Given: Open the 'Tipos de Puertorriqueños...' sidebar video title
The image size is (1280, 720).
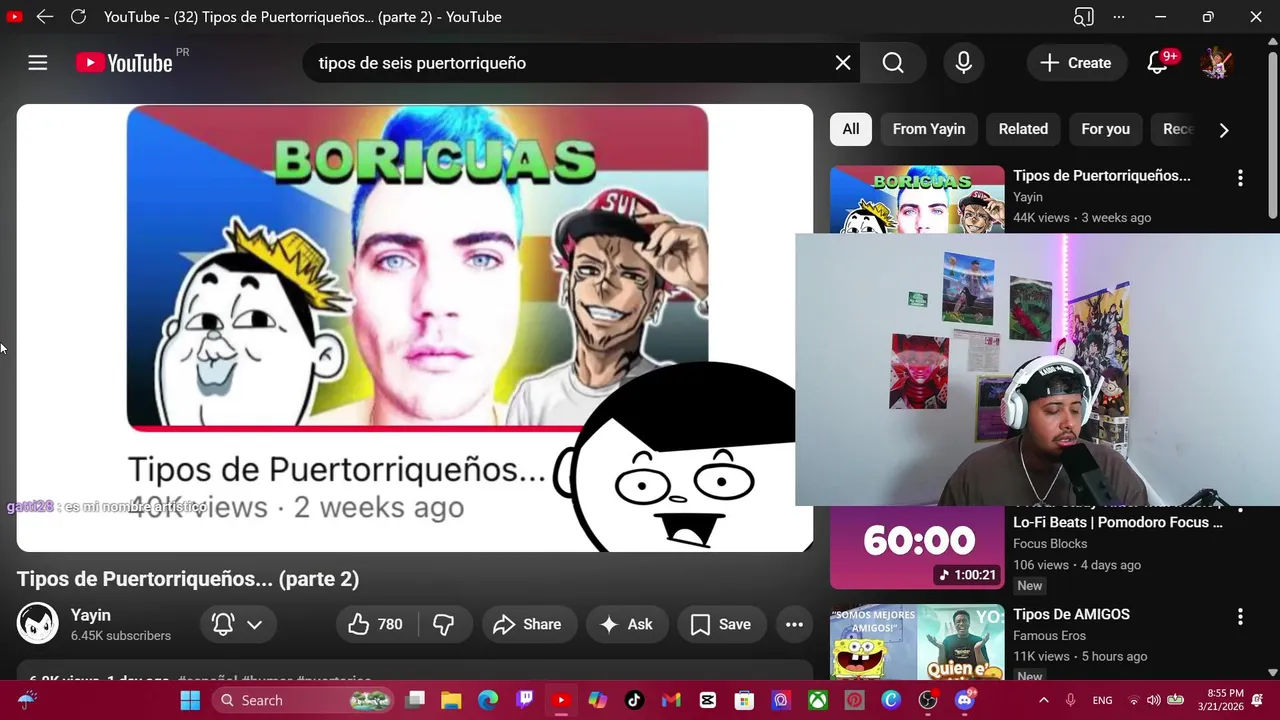Looking at the screenshot, I should point(1101,175).
